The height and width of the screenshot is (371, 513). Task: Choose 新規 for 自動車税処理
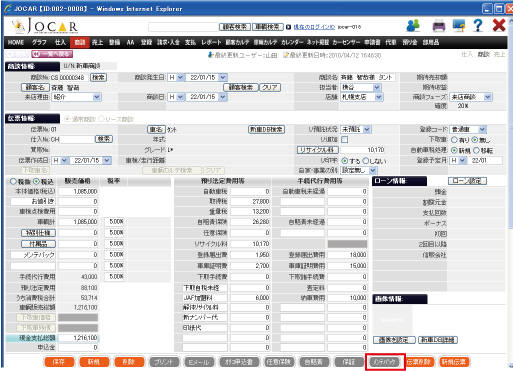pos(454,151)
